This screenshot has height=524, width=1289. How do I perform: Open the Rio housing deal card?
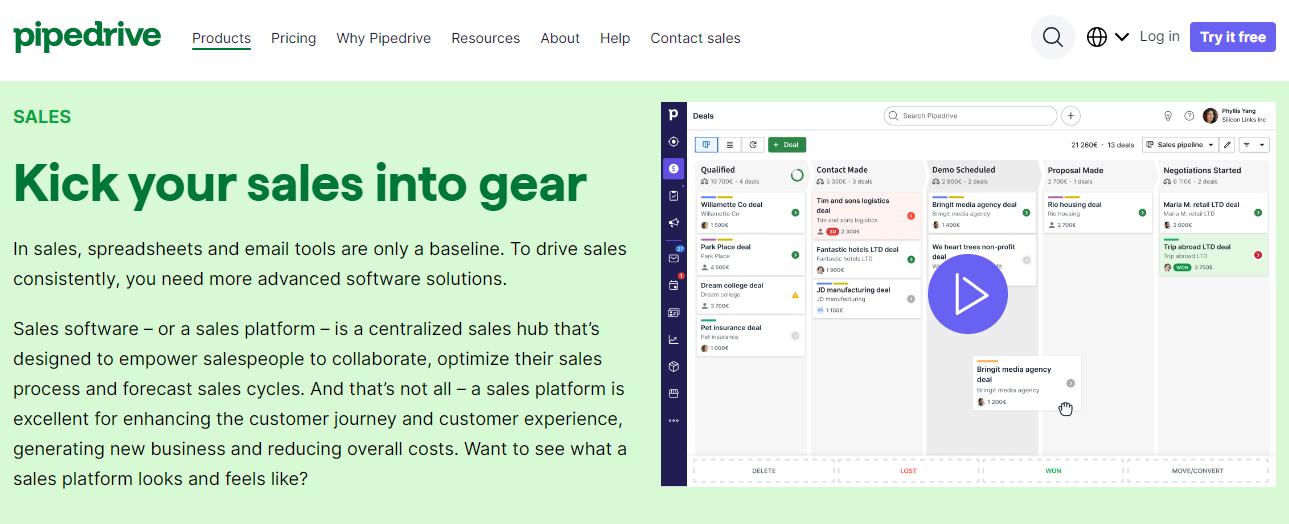pos(1098,212)
